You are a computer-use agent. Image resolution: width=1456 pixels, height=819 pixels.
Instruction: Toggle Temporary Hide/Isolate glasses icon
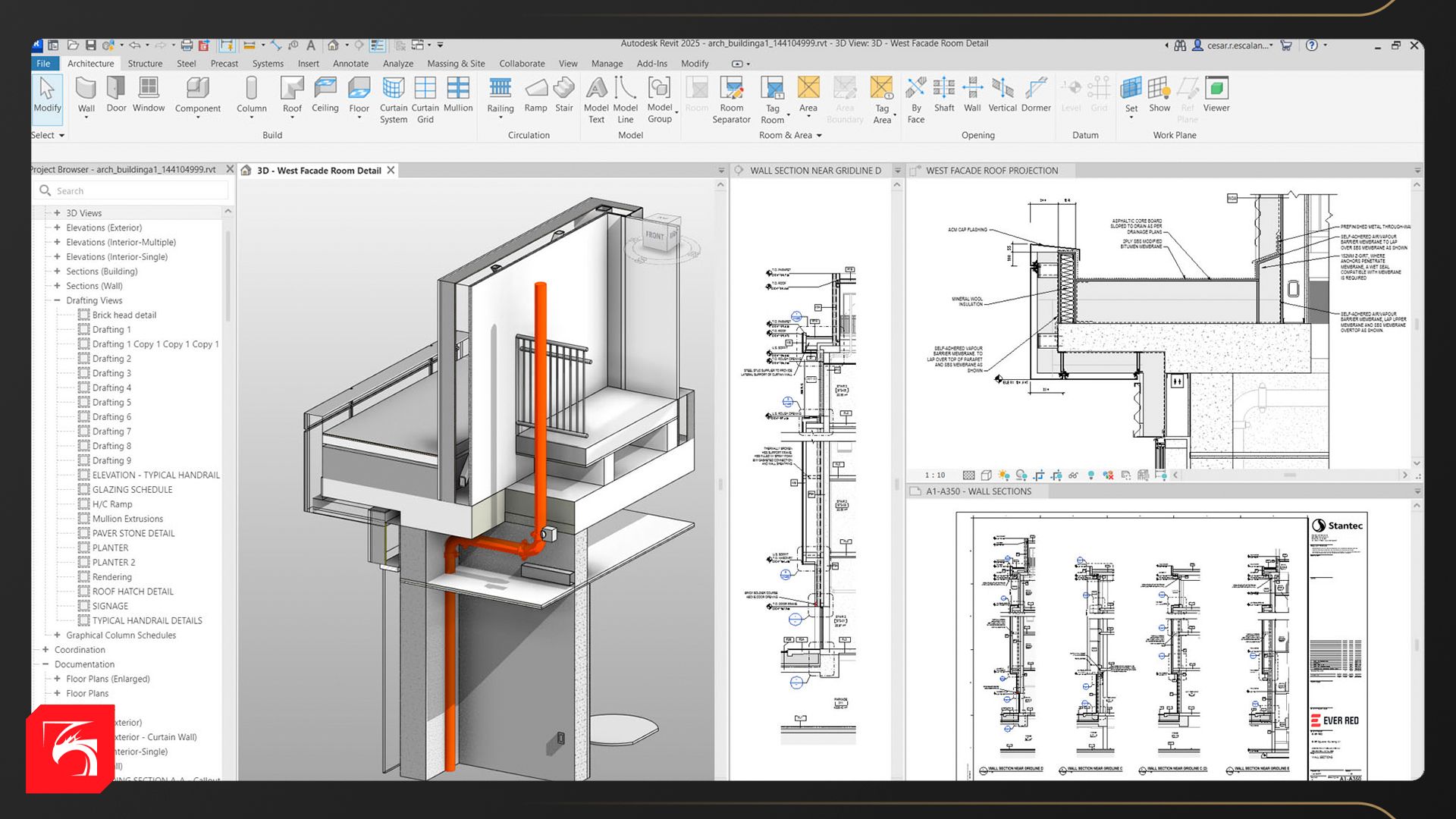coord(1074,475)
